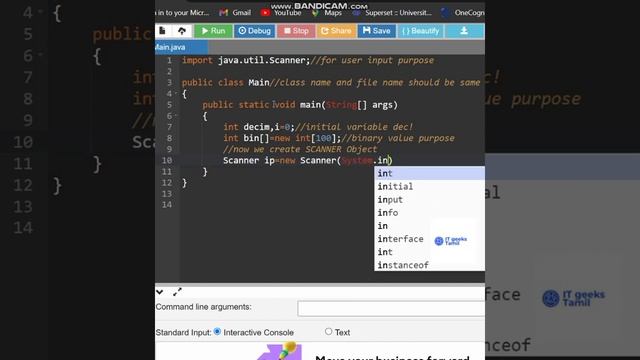Choose 'interface' from autocomplete list
The width and height of the screenshot is (640, 360).
429,239
